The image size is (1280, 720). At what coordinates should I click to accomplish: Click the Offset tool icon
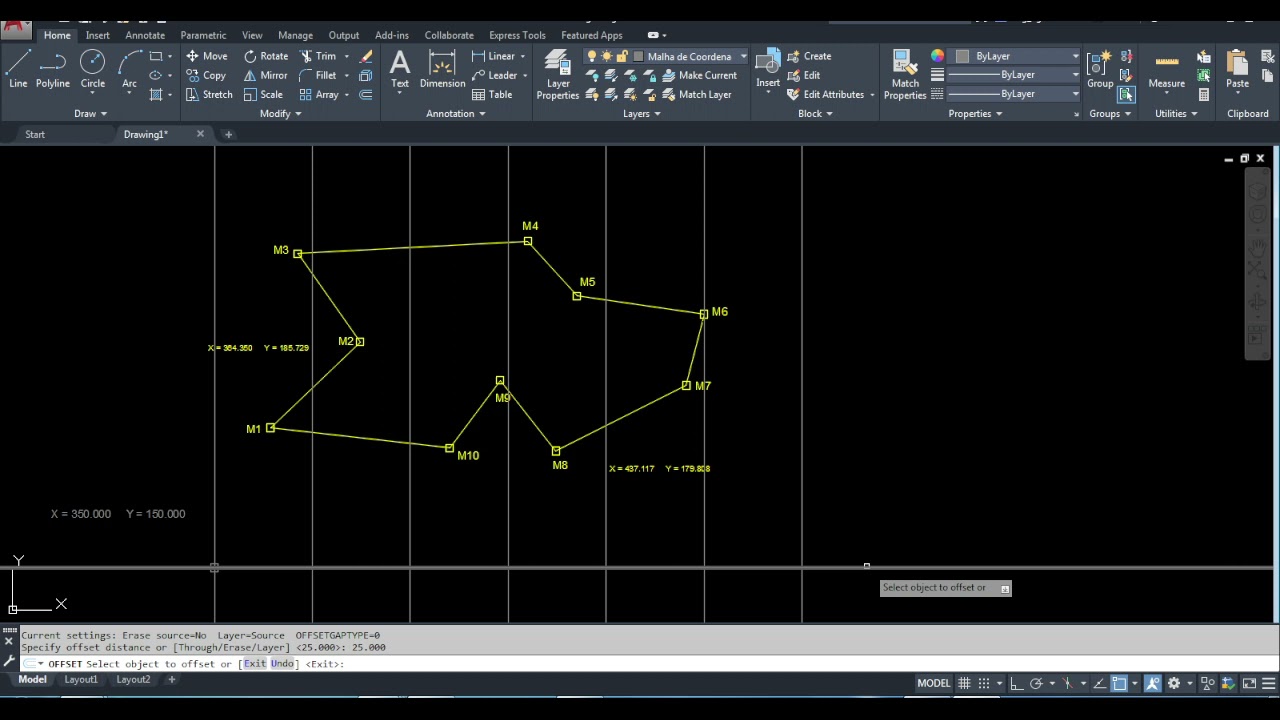click(366, 94)
